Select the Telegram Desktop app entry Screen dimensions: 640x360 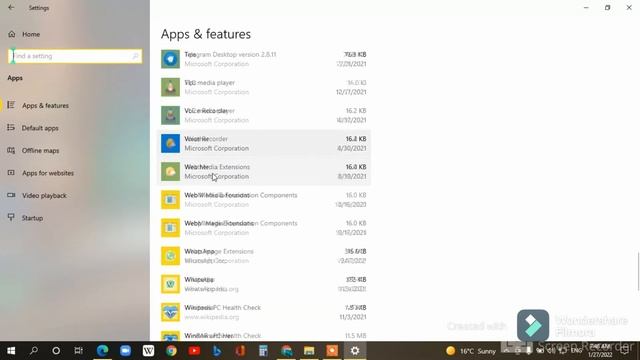[264, 59]
